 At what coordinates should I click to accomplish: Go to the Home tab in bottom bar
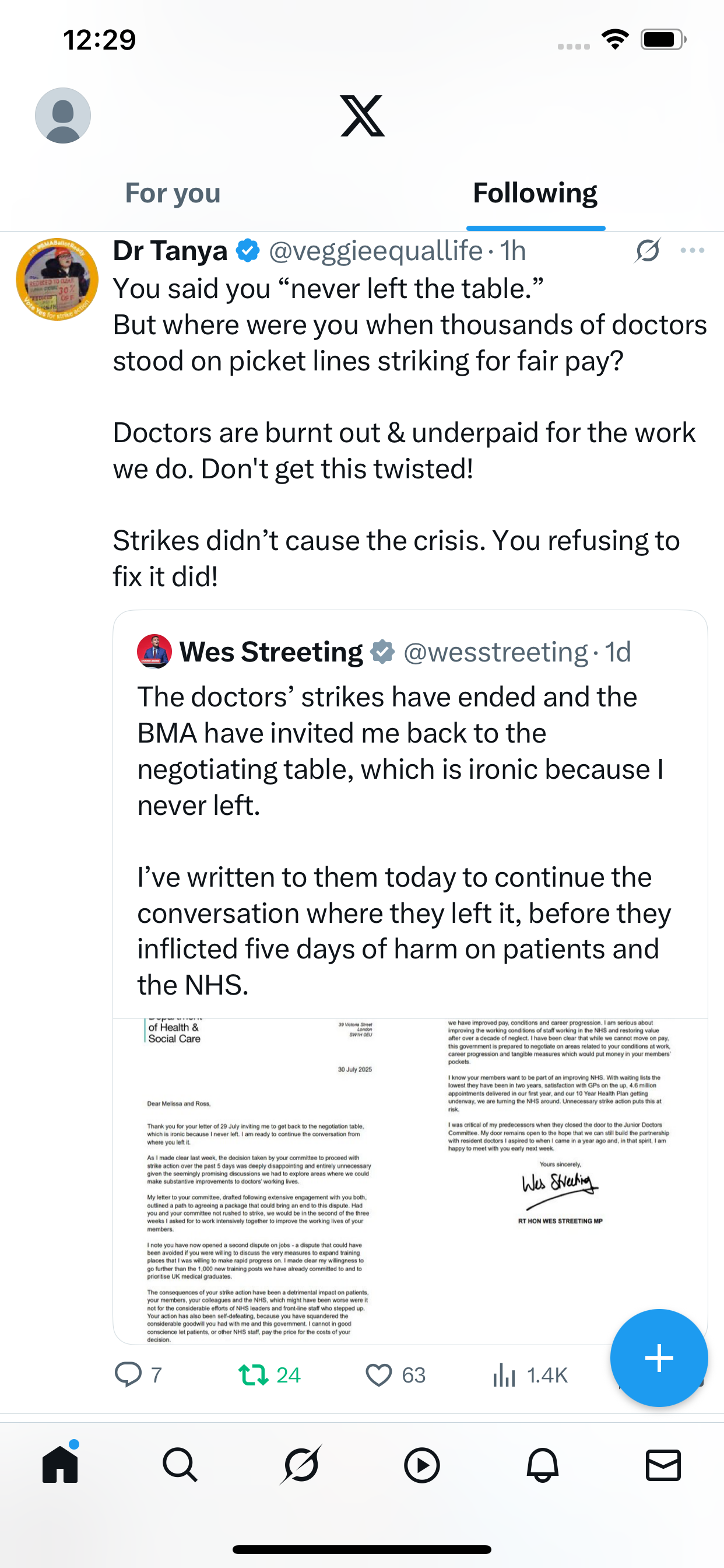tap(60, 1464)
